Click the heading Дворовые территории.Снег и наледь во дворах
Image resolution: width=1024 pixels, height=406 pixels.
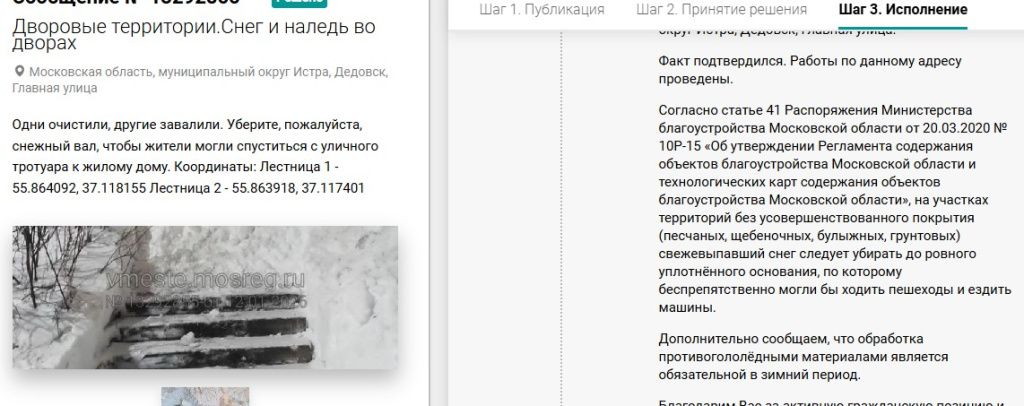(x=194, y=35)
